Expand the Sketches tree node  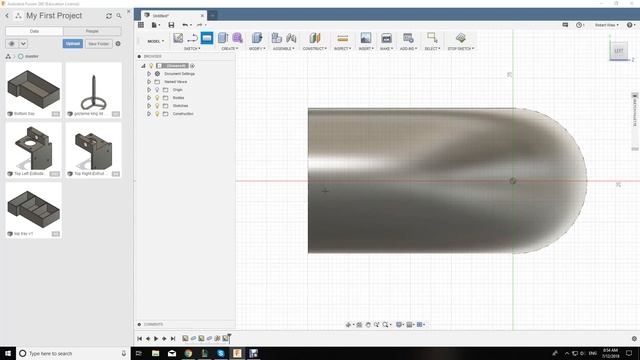tap(149, 106)
